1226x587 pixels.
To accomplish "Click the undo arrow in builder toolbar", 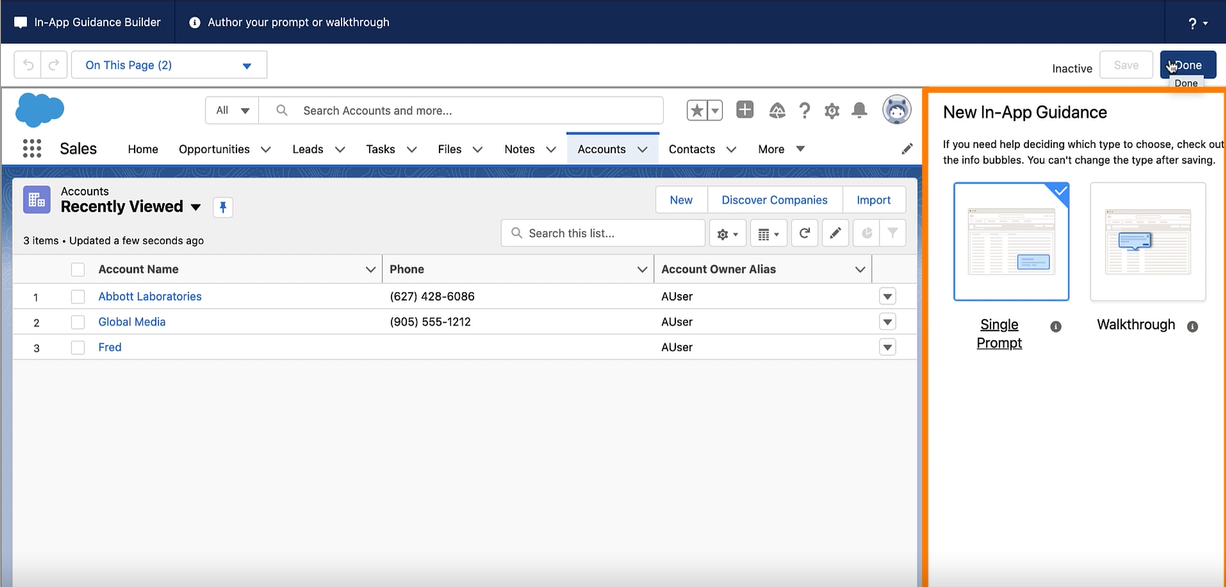I will pos(28,65).
